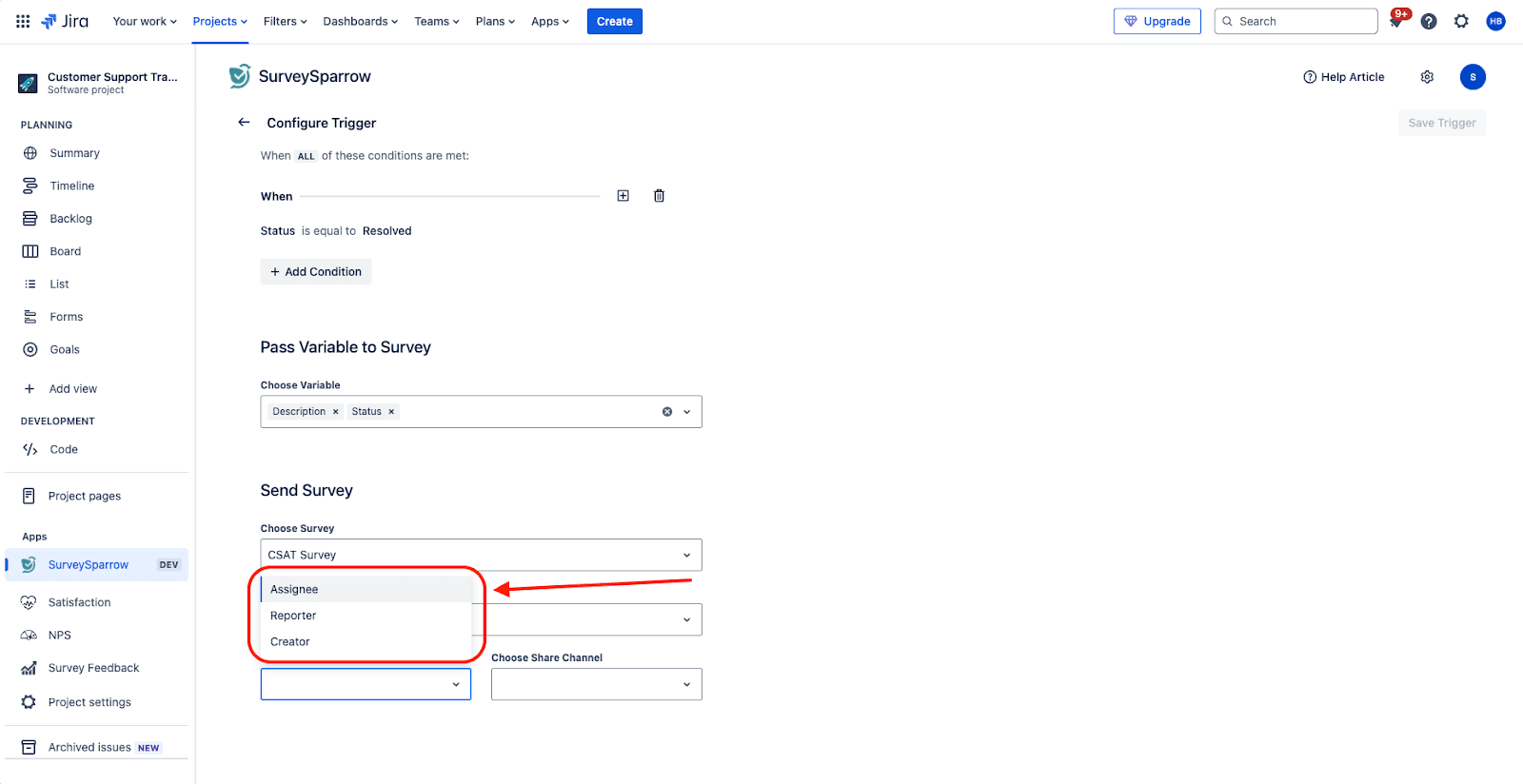Click the add condition group plus icon
This screenshot has height=784, width=1523.
pos(623,196)
